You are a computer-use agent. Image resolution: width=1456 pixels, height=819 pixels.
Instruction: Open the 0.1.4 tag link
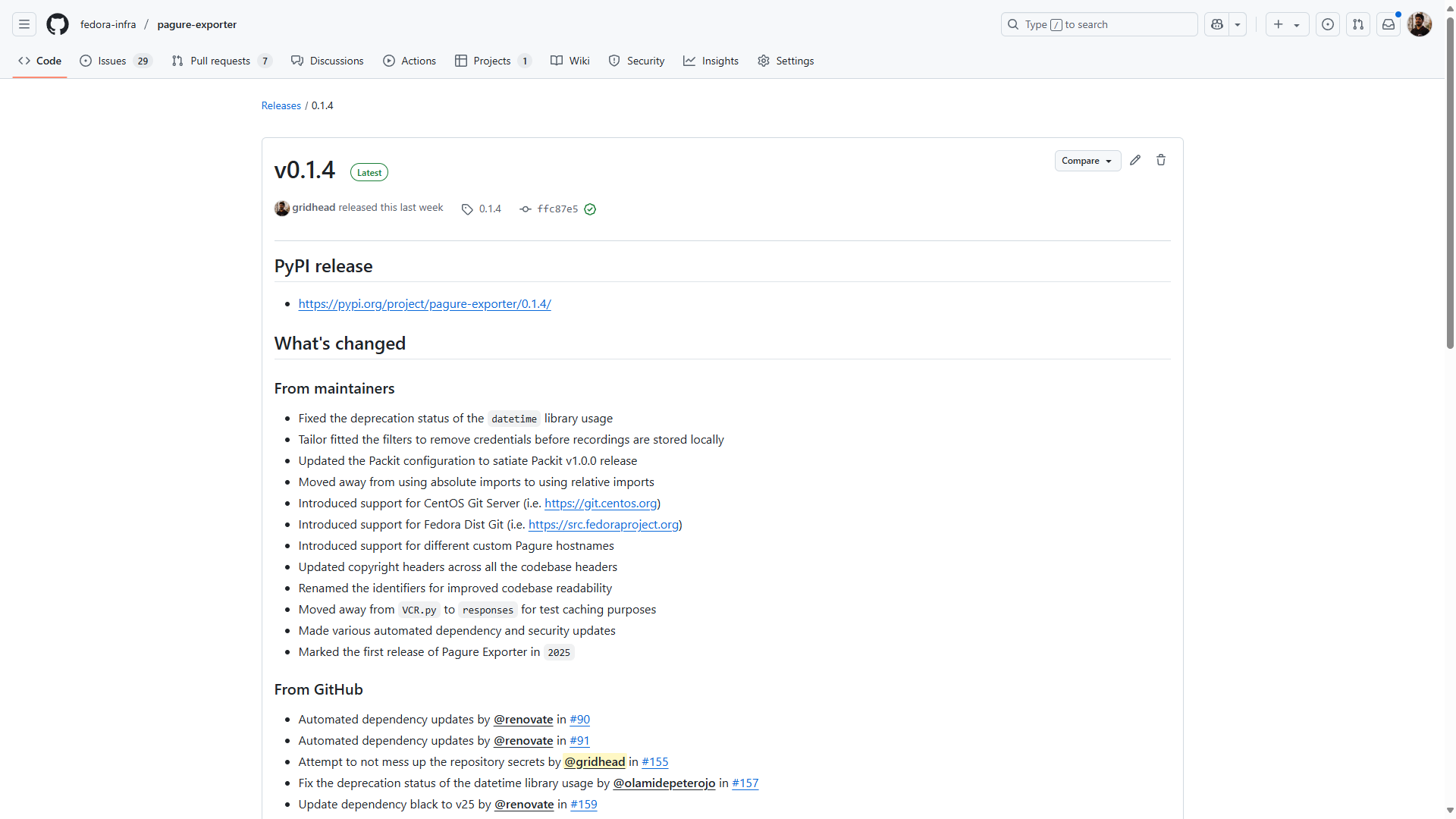pyautogui.click(x=482, y=209)
